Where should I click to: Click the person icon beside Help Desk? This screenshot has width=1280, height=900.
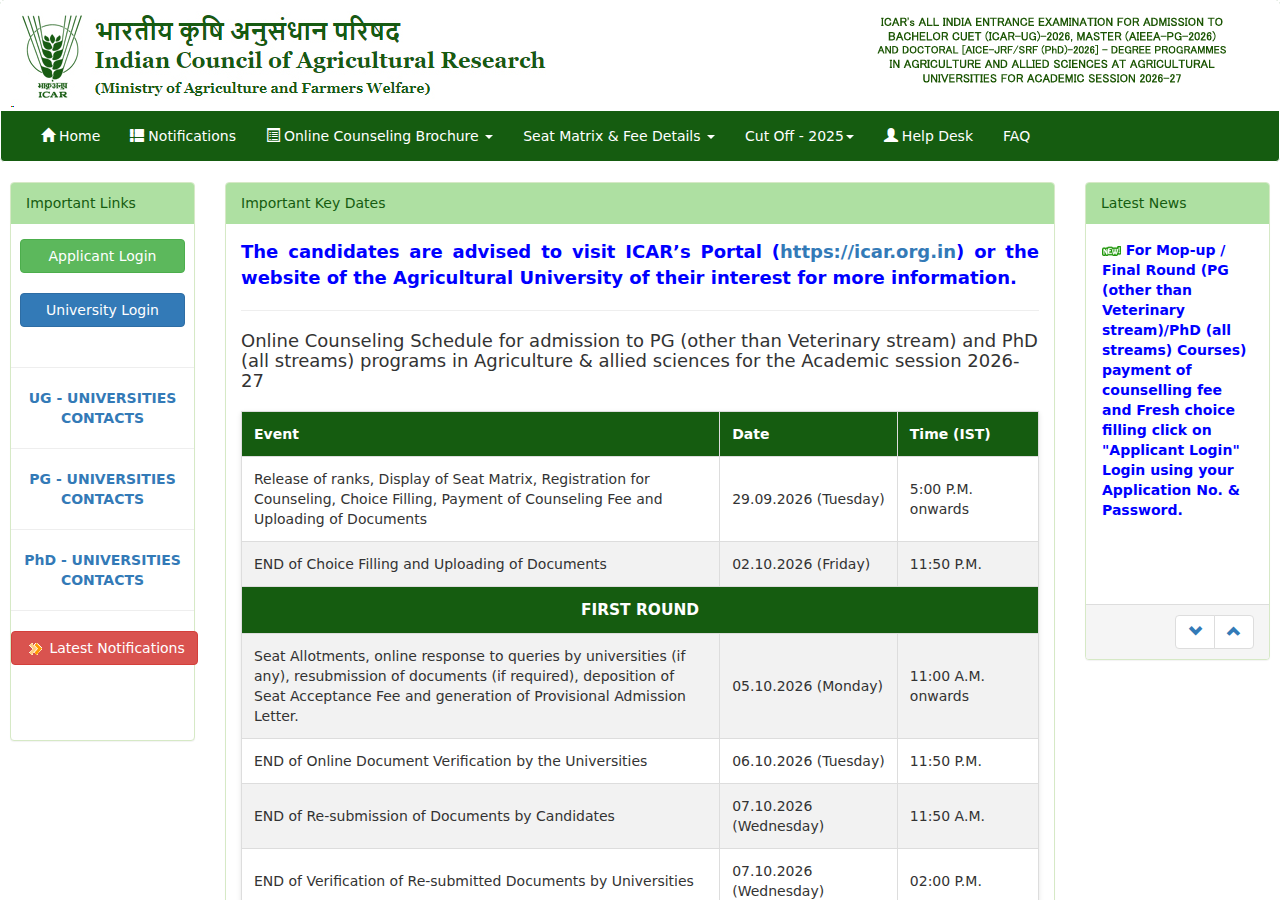891,135
